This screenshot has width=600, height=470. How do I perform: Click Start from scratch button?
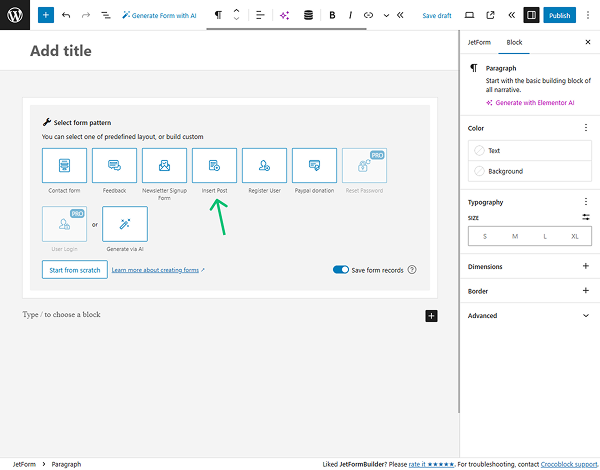(73, 270)
